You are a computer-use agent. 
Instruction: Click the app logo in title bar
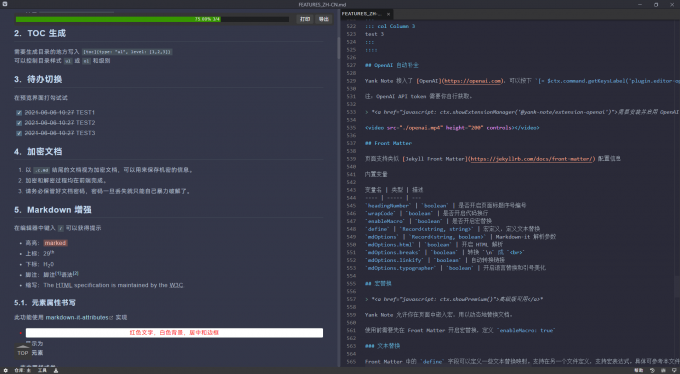pyautogui.click(x=4, y=4)
